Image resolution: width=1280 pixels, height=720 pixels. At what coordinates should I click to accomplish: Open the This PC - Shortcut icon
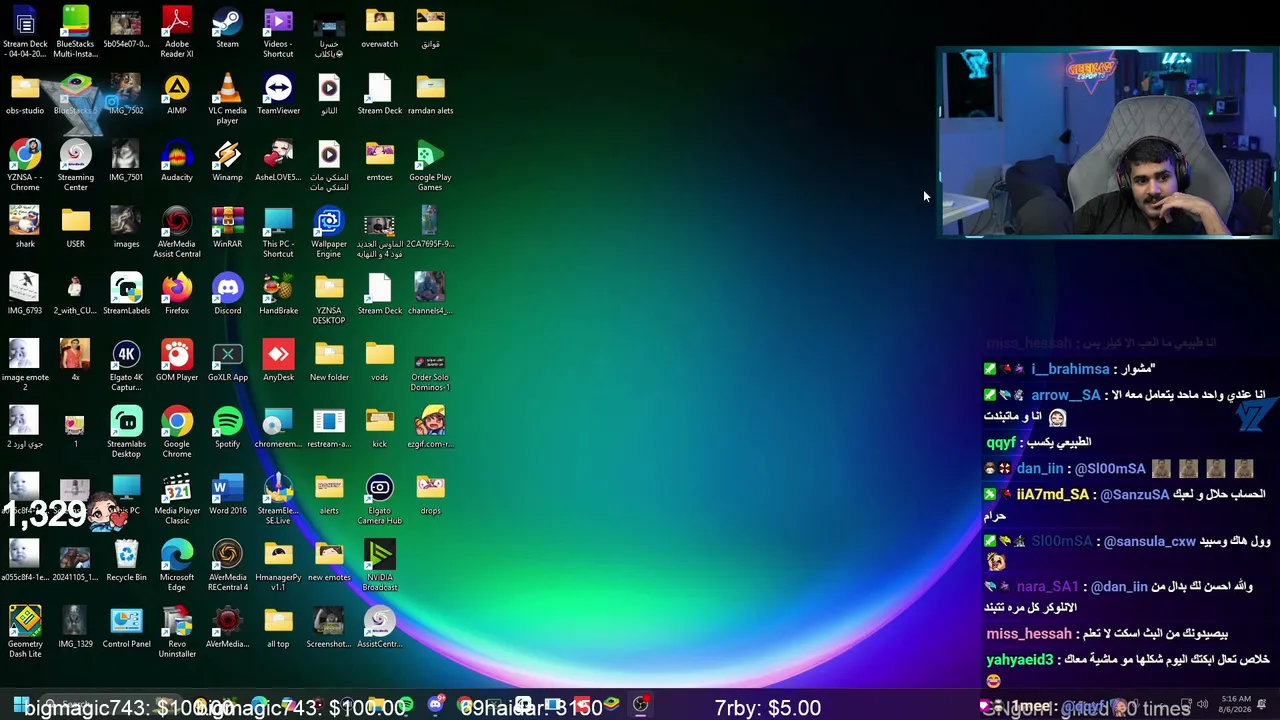[278, 232]
